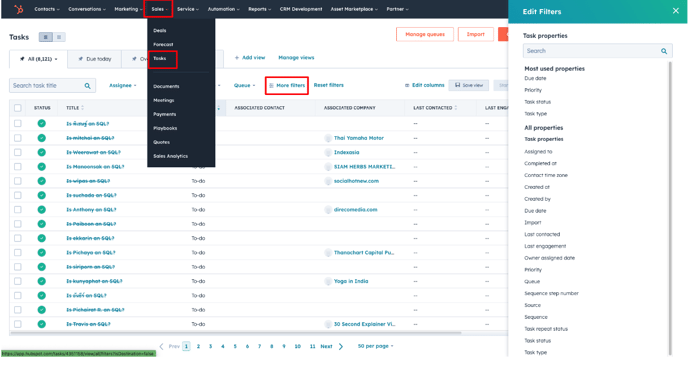Select Sales Analytics in the Sales menu
The width and height of the screenshot is (688, 368).
coord(170,156)
